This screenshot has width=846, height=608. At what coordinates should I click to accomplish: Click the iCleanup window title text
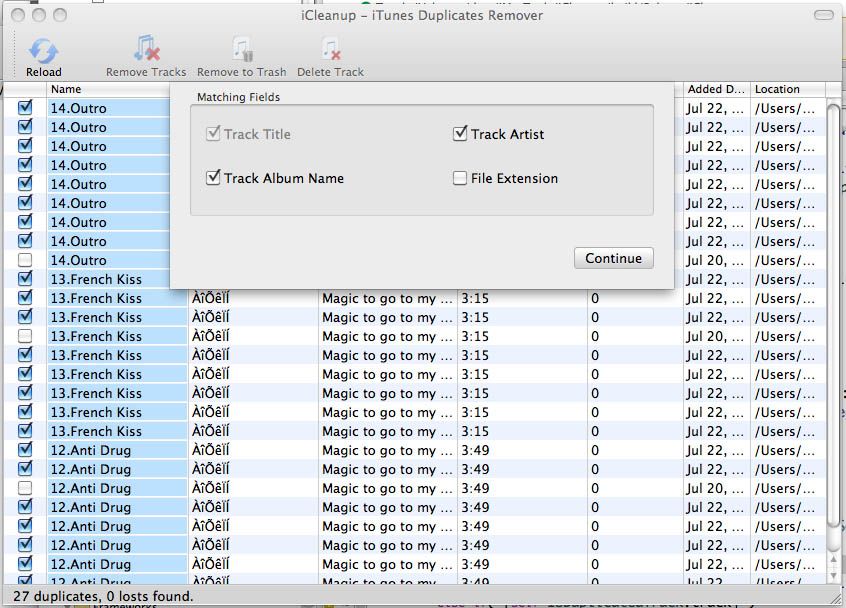pyautogui.click(x=422, y=15)
